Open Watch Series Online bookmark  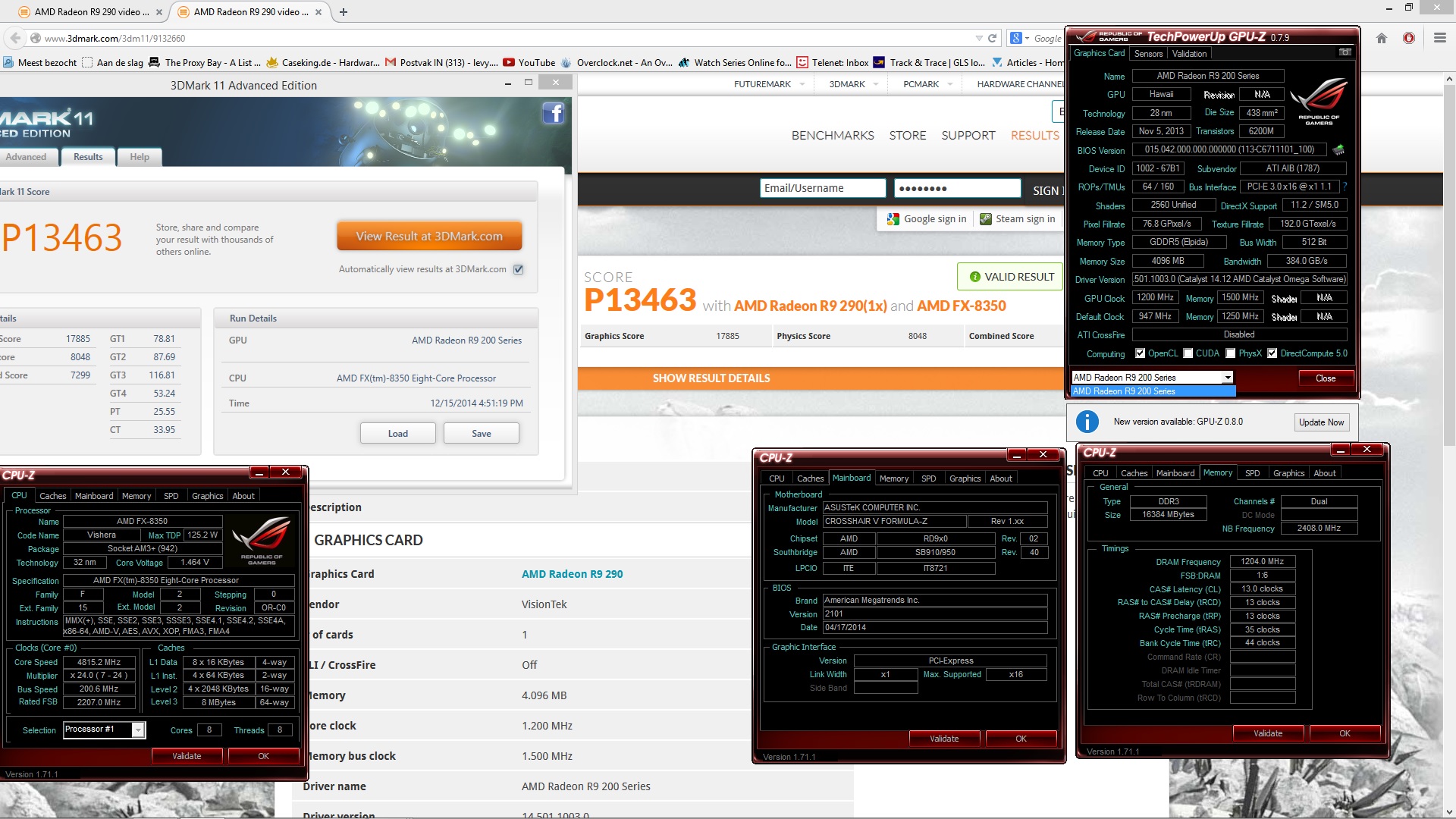pos(735,63)
